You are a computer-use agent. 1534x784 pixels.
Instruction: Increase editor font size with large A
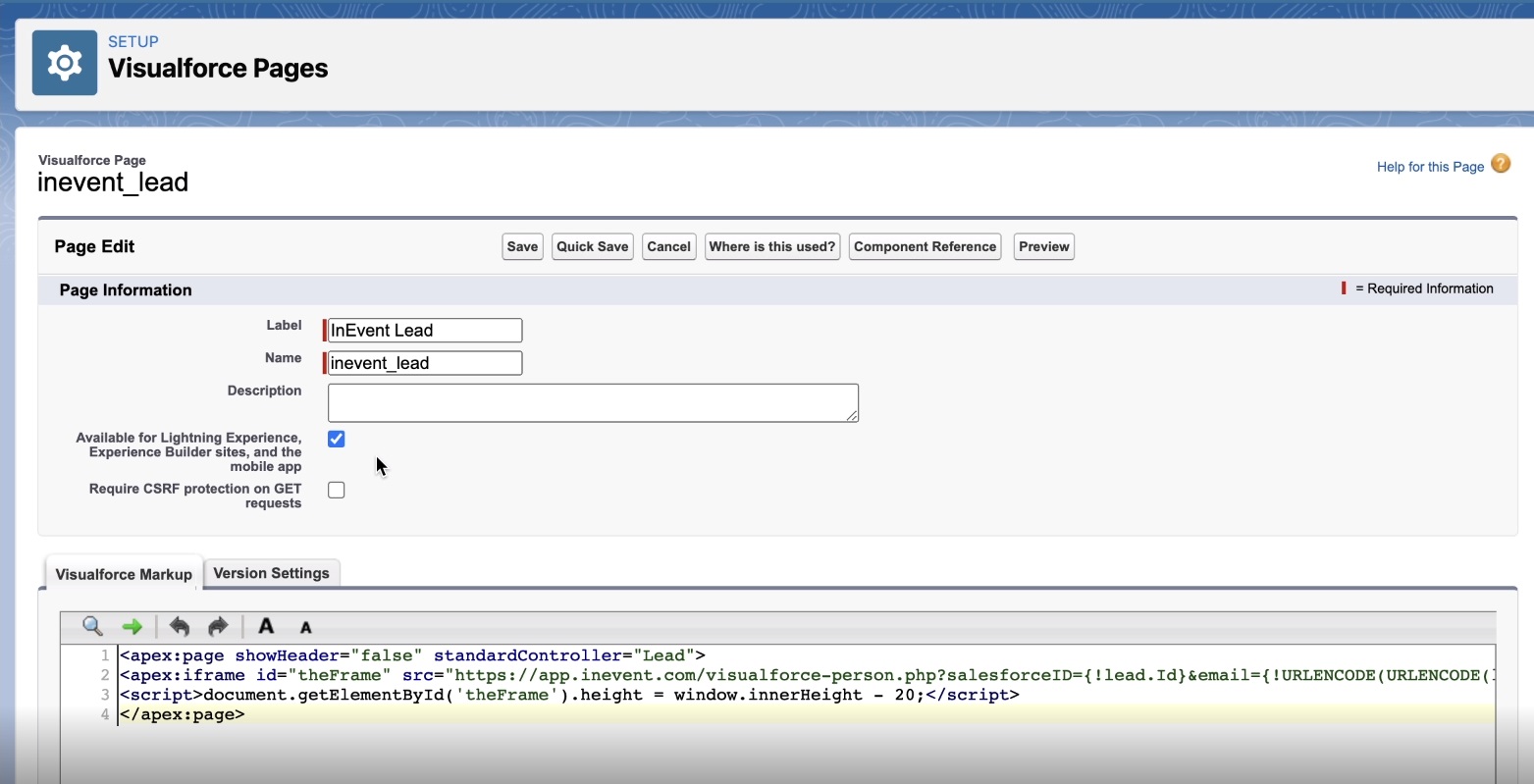click(x=266, y=626)
